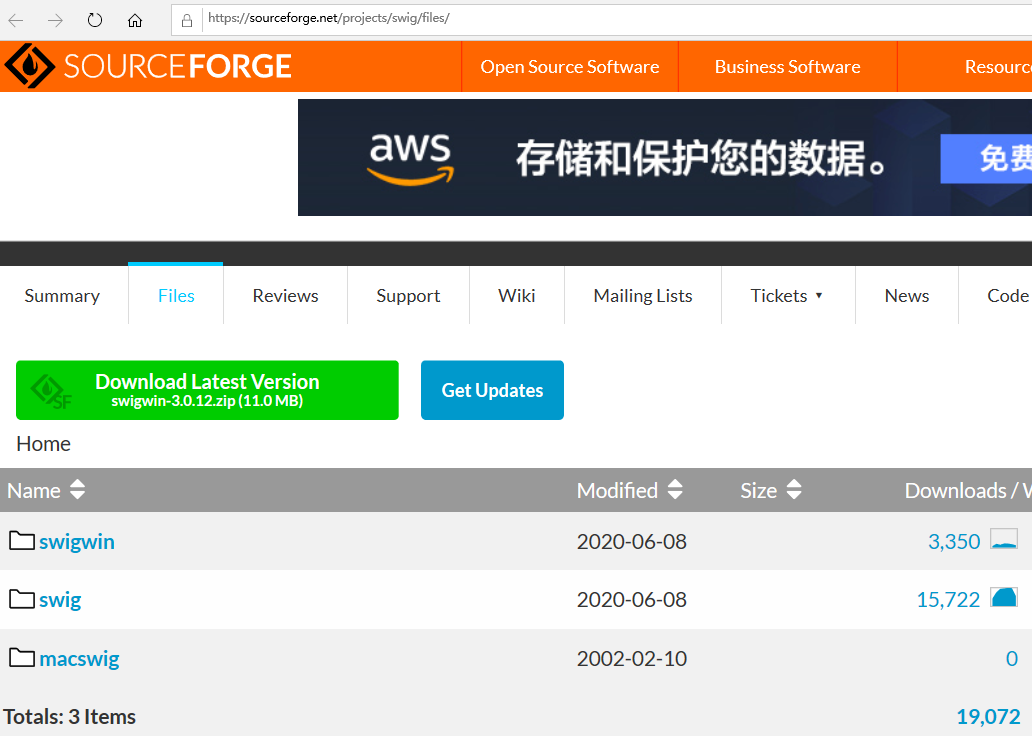Click the browser back arrow
This screenshot has height=736, width=1032.
coord(16,20)
